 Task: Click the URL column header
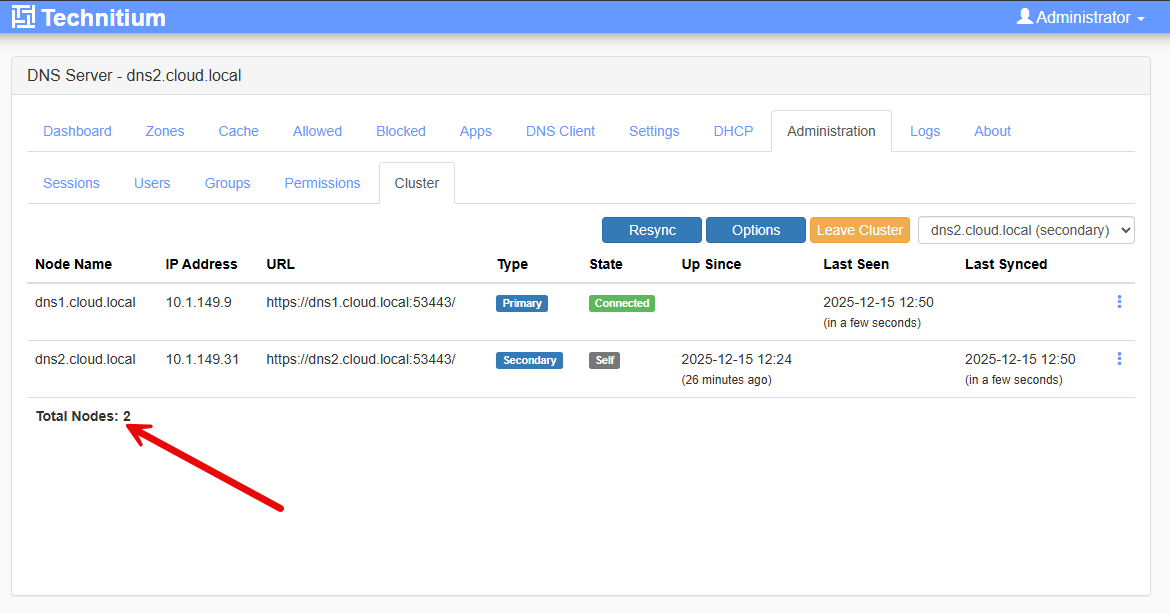281,264
